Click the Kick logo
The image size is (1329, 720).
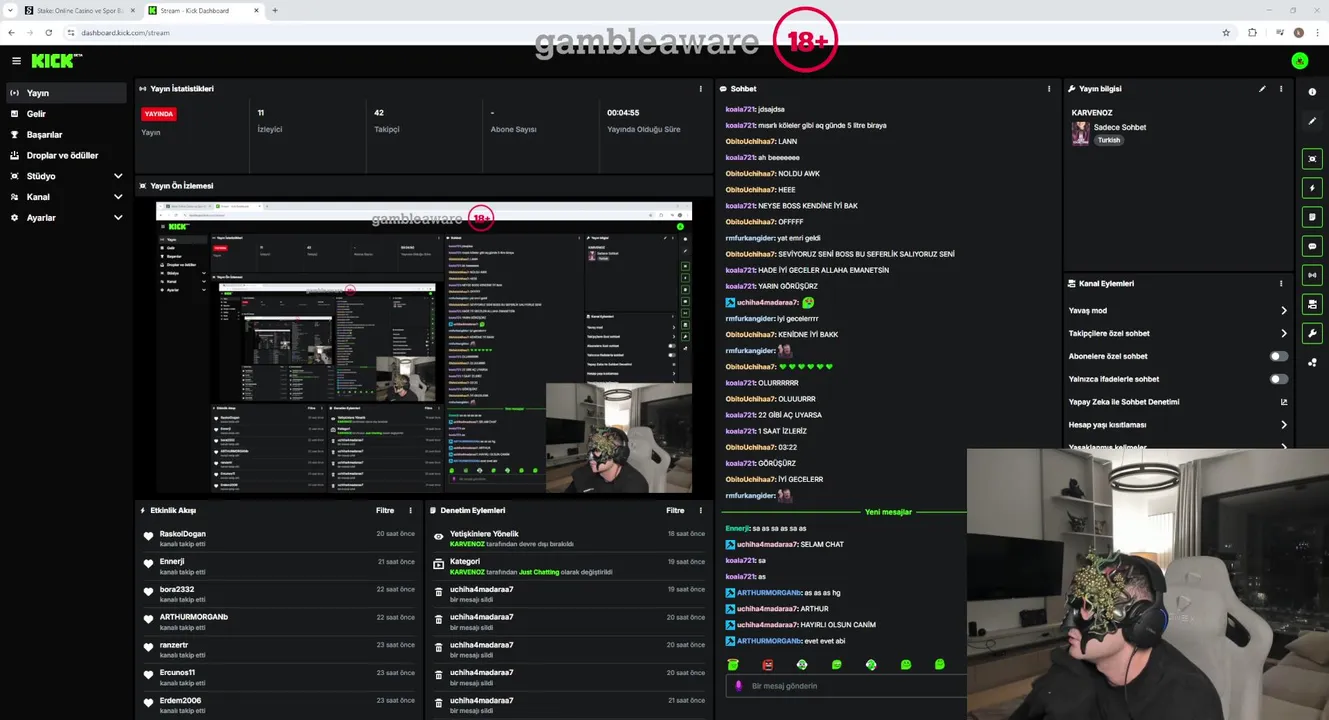pyautogui.click(x=56, y=61)
